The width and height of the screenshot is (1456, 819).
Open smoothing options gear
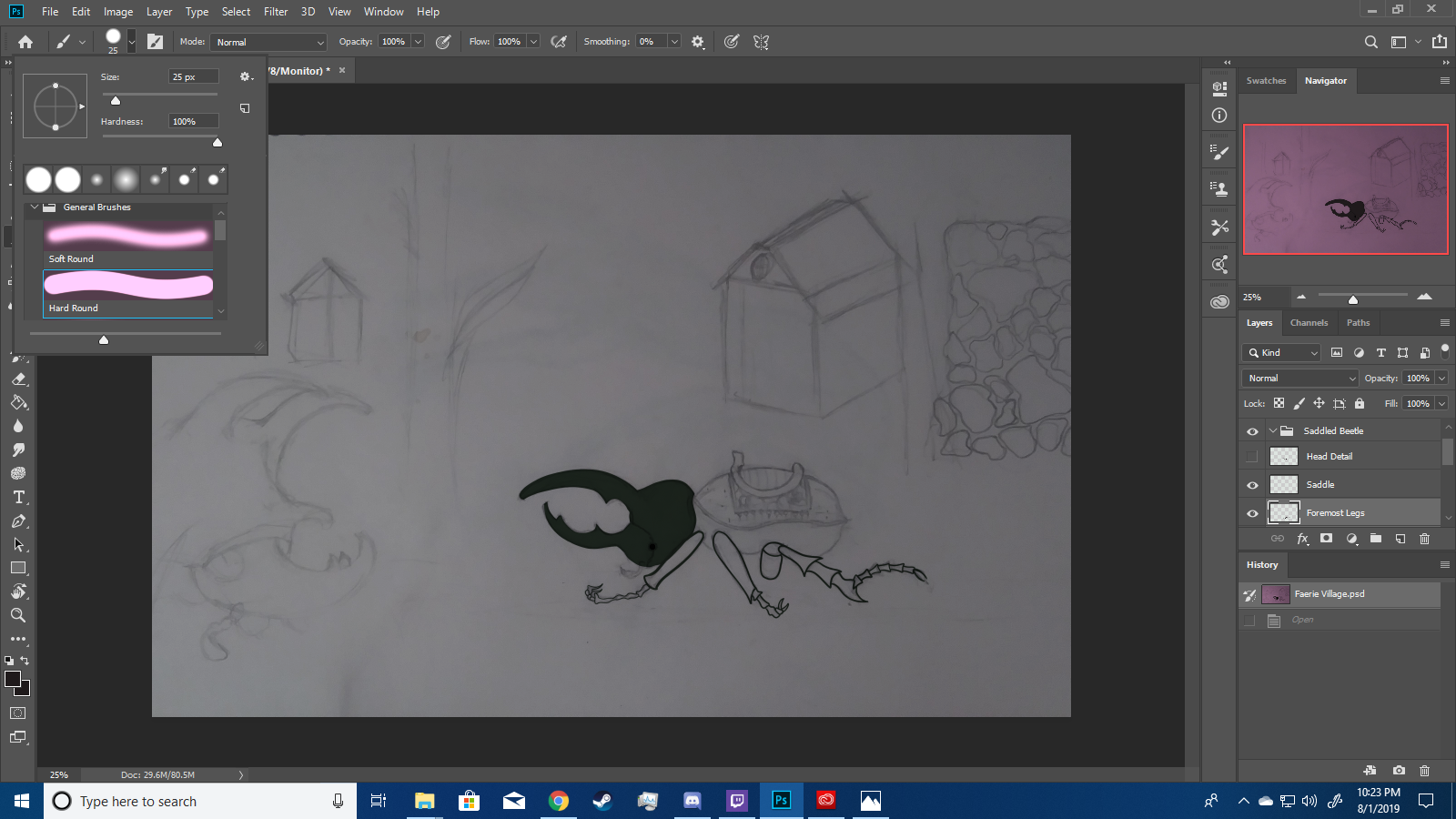coord(698,42)
